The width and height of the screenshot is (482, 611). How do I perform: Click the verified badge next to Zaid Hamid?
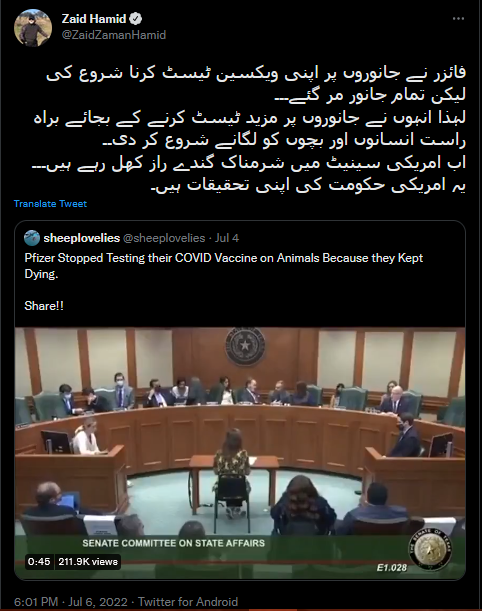pos(136,19)
